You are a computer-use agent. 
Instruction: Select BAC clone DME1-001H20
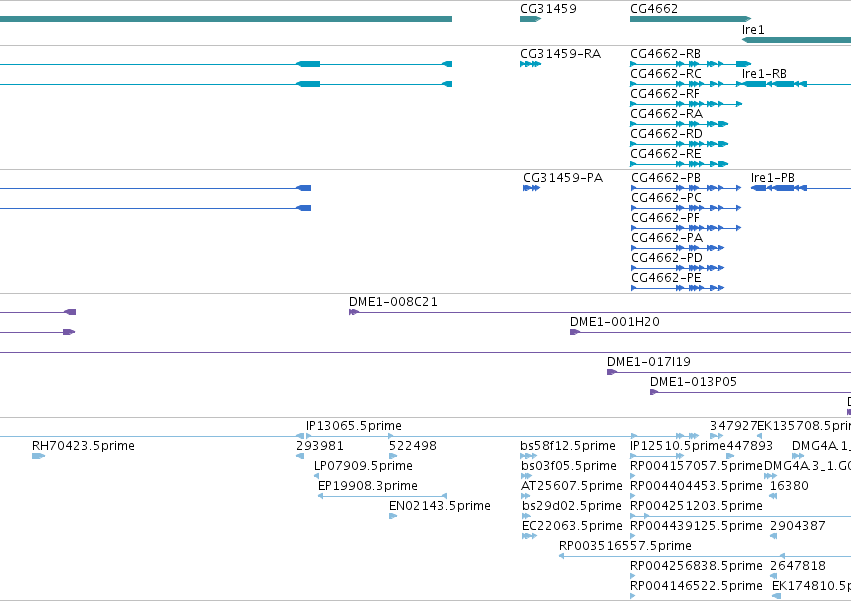[614, 322]
